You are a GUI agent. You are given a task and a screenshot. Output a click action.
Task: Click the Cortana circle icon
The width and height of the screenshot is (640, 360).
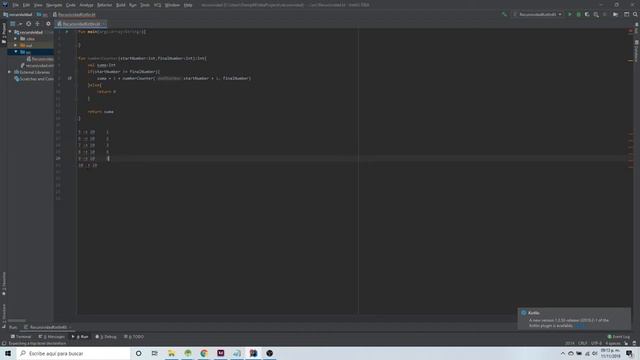pyautogui.click(x=139, y=353)
